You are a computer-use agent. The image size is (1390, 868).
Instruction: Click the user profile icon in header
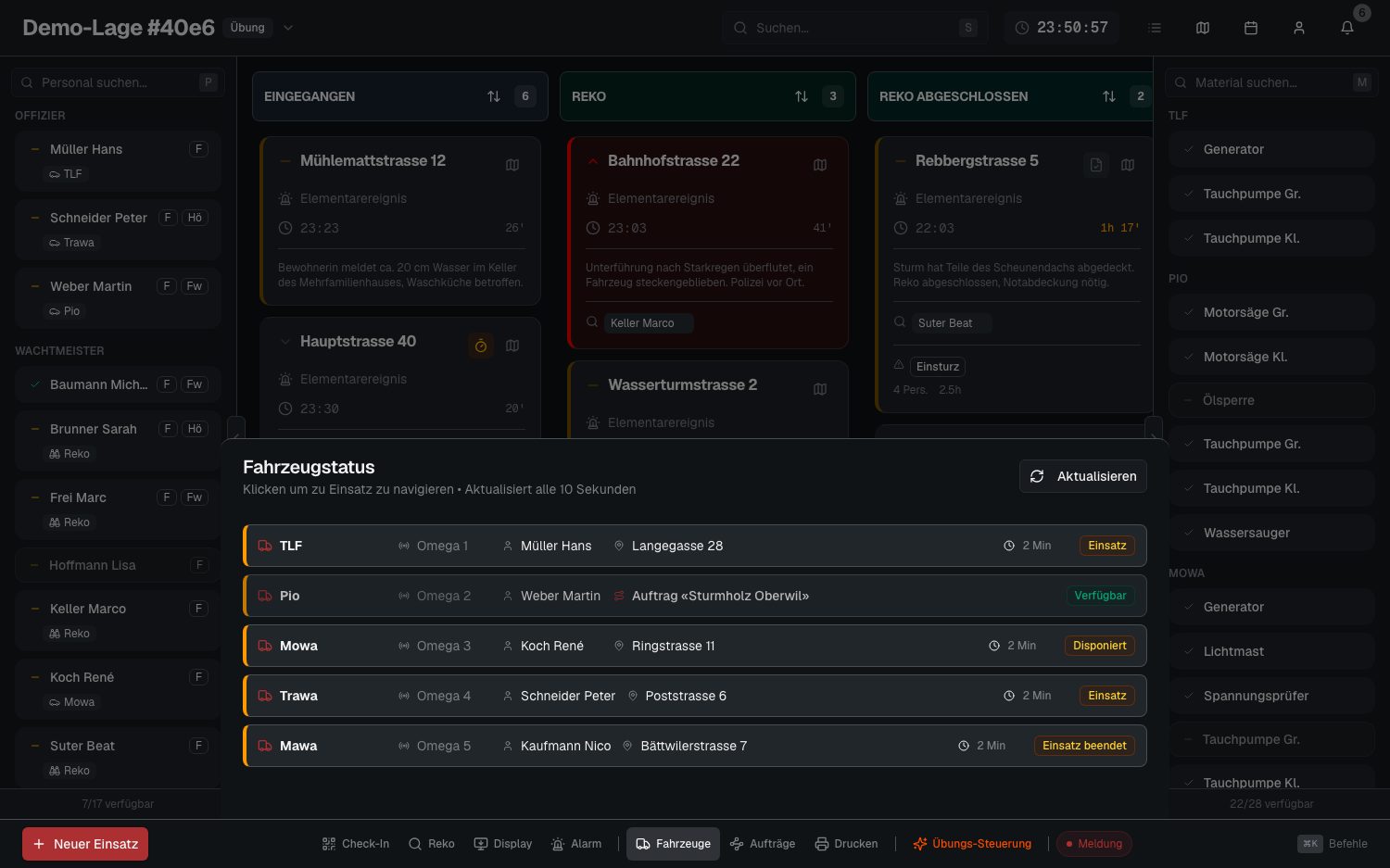click(x=1299, y=28)
